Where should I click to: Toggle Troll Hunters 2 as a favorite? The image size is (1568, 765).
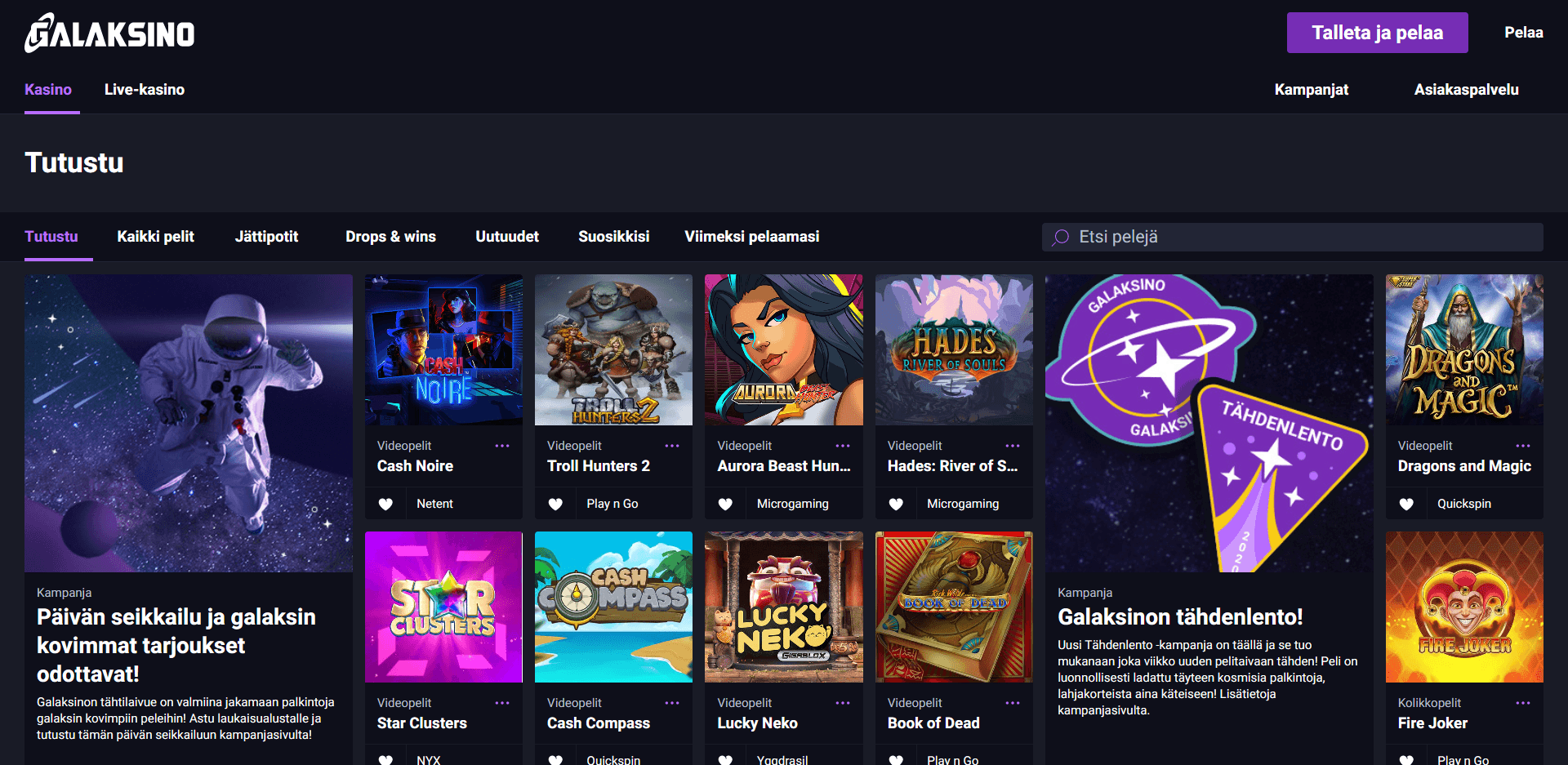(x=556, y=504)
